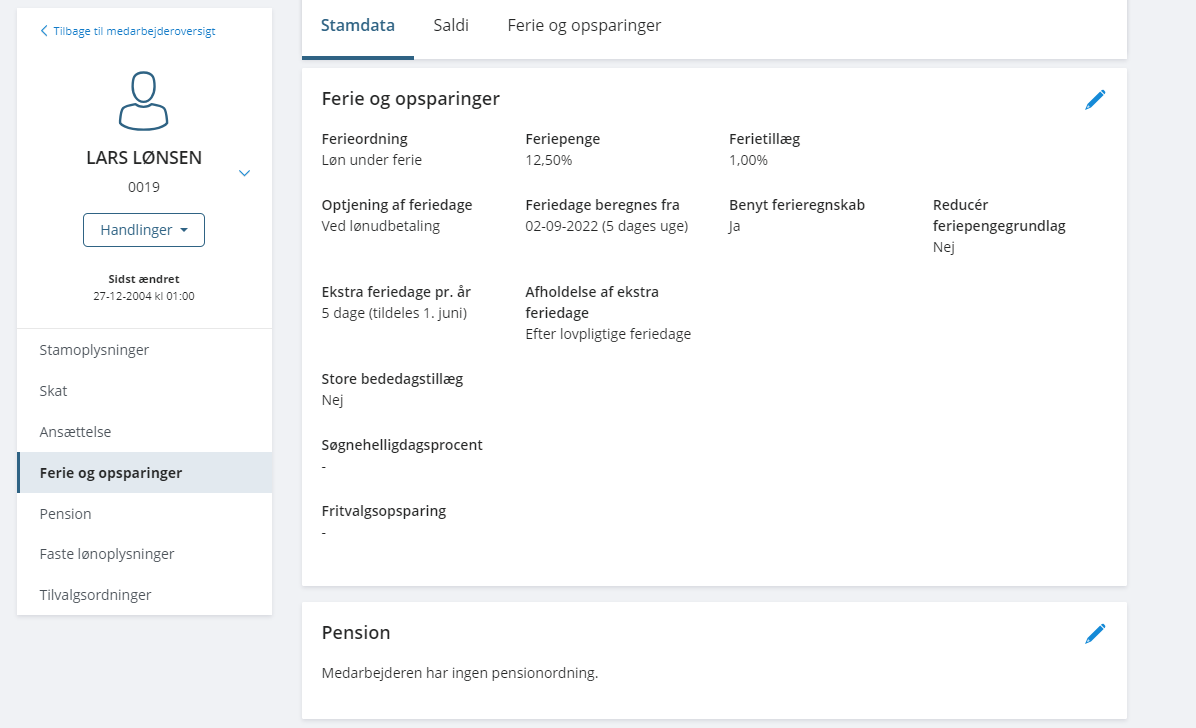Expand the chevron beside LARS LØNSEN
Screen dimensions: 1196x728
pyautogui.click(x=244, y=173)
